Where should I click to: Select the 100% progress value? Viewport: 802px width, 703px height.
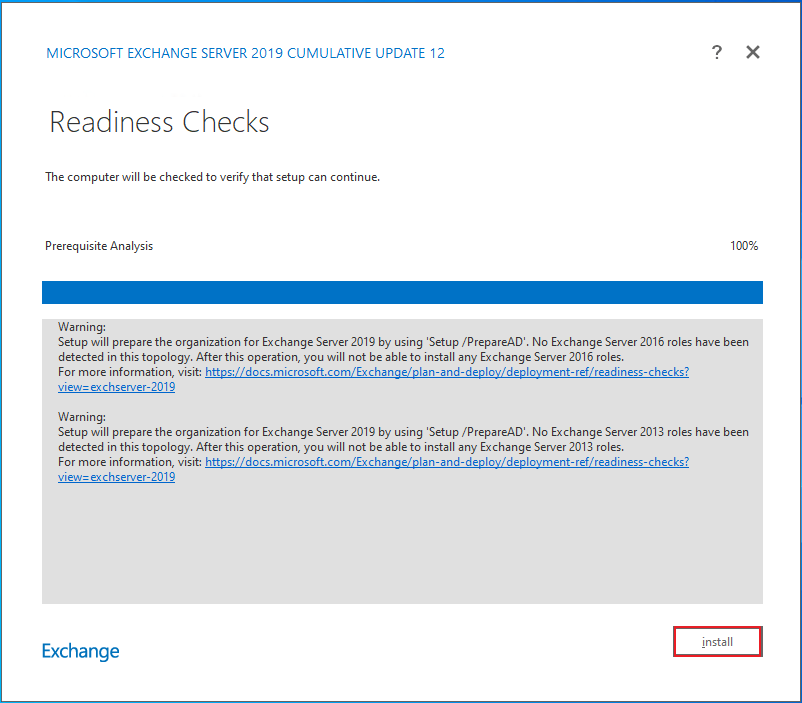[x=744, y=246]
